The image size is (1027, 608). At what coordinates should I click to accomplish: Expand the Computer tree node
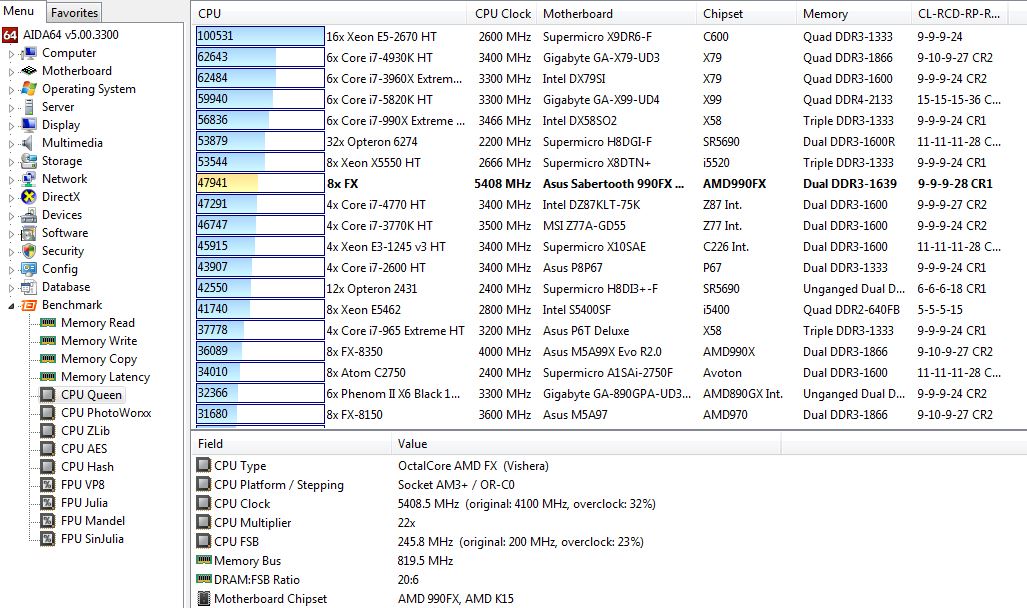(11, 54)
